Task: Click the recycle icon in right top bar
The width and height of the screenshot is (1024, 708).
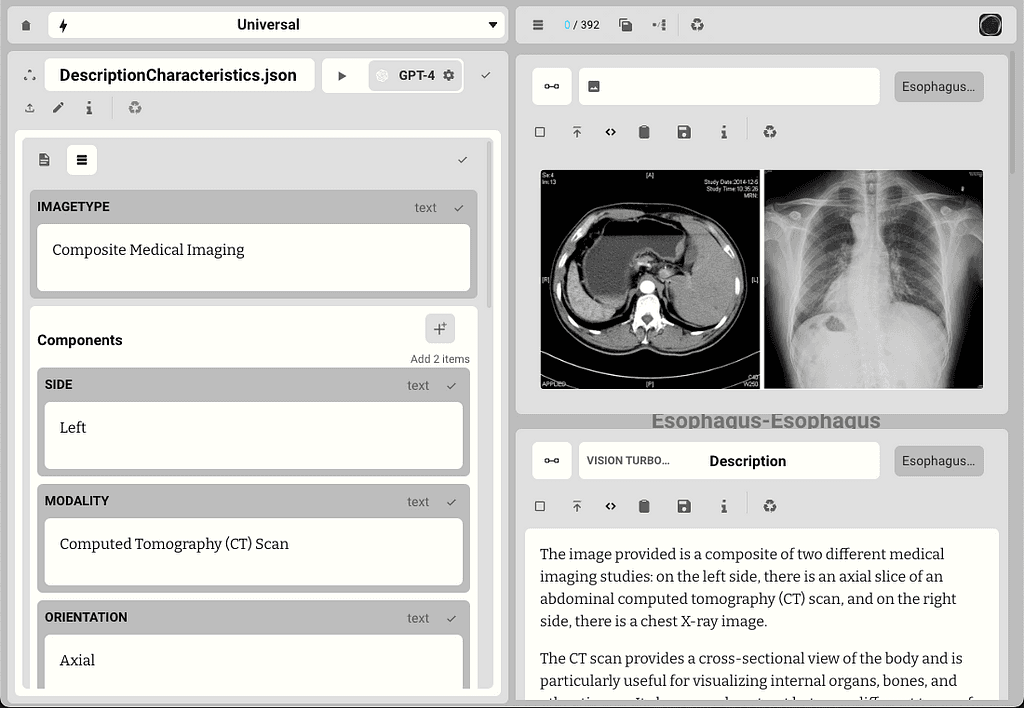Action: click(x=697, y=25)
